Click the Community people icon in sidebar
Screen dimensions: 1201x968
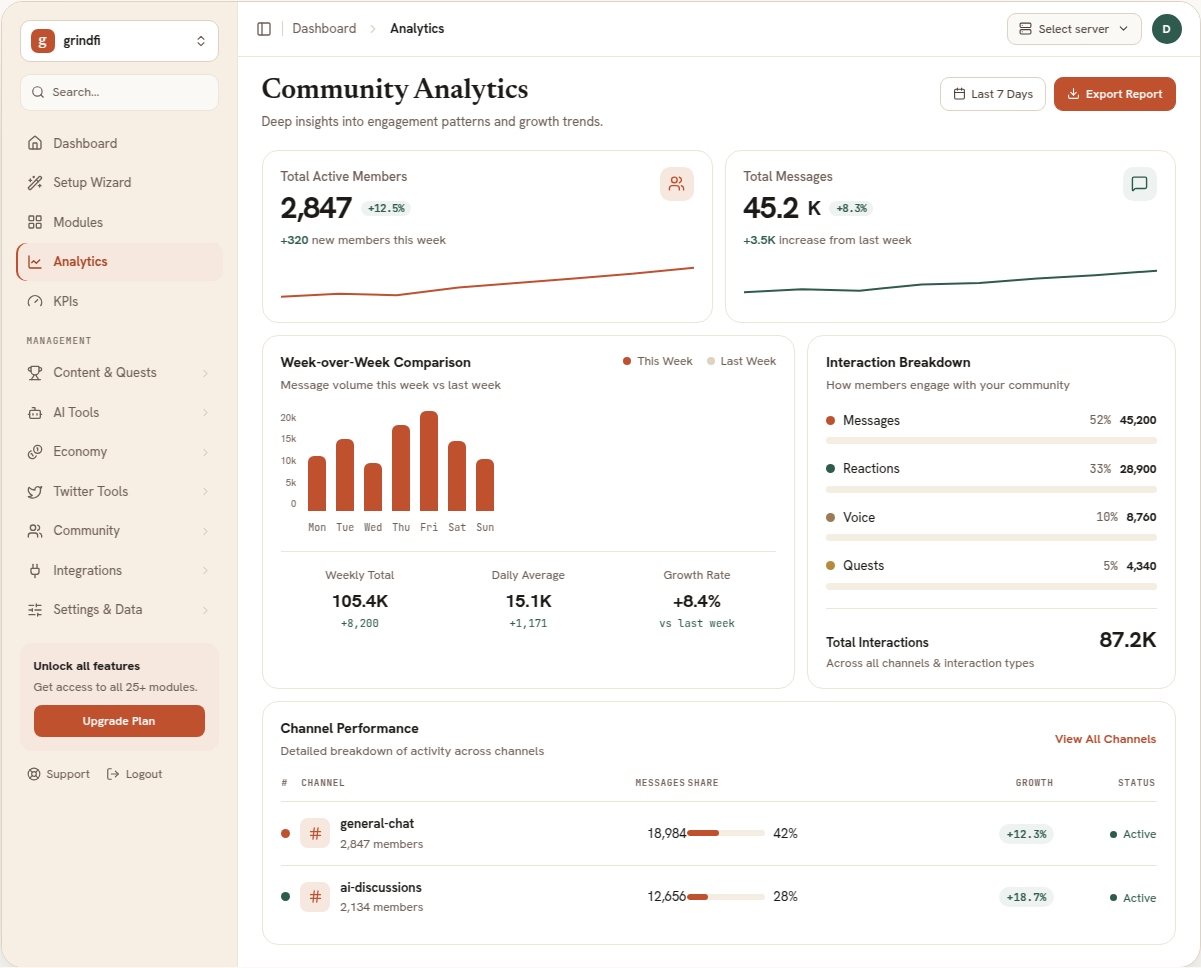click(35, 531)
